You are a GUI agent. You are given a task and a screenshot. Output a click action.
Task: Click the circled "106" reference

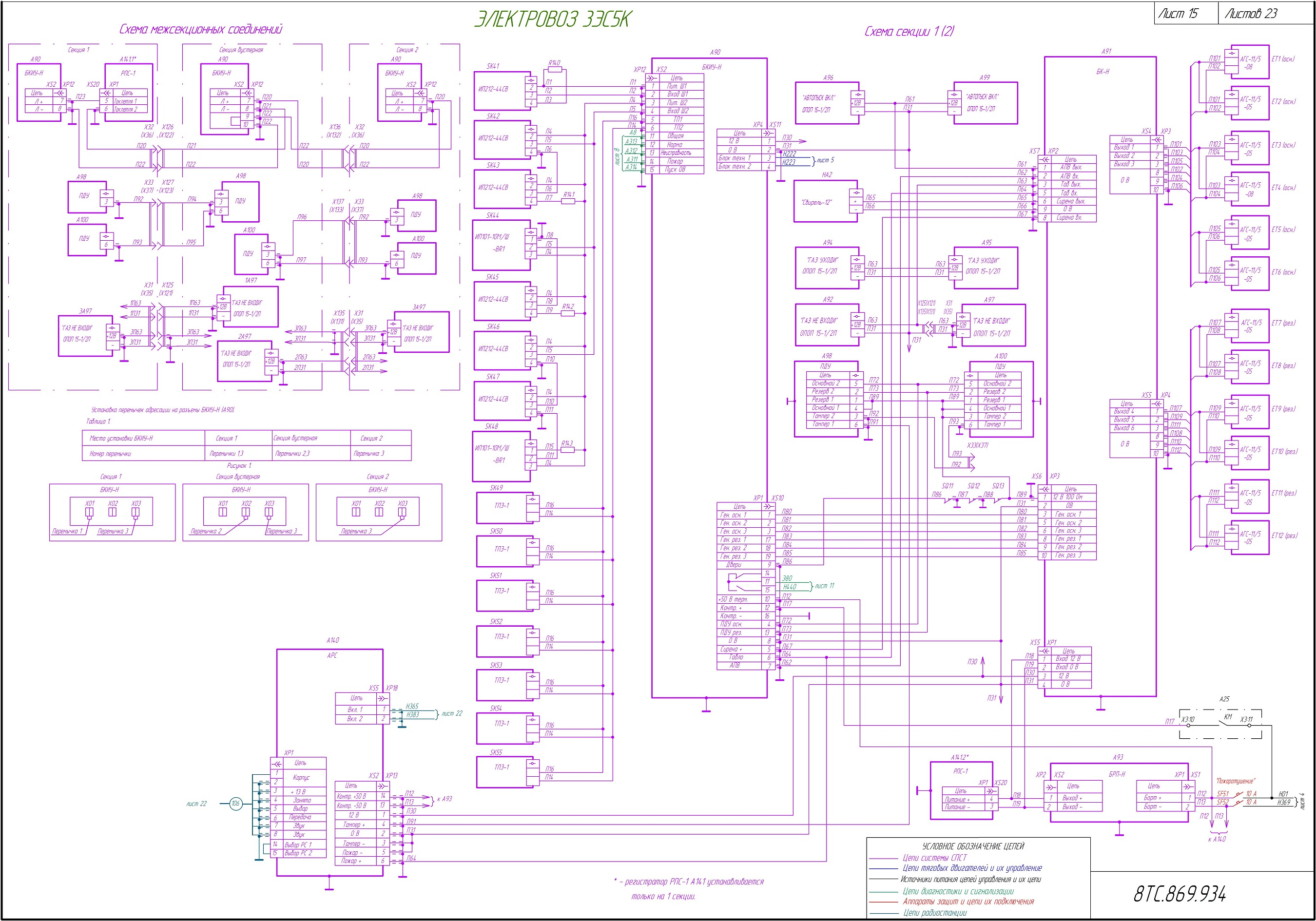(x=235, y=804)
